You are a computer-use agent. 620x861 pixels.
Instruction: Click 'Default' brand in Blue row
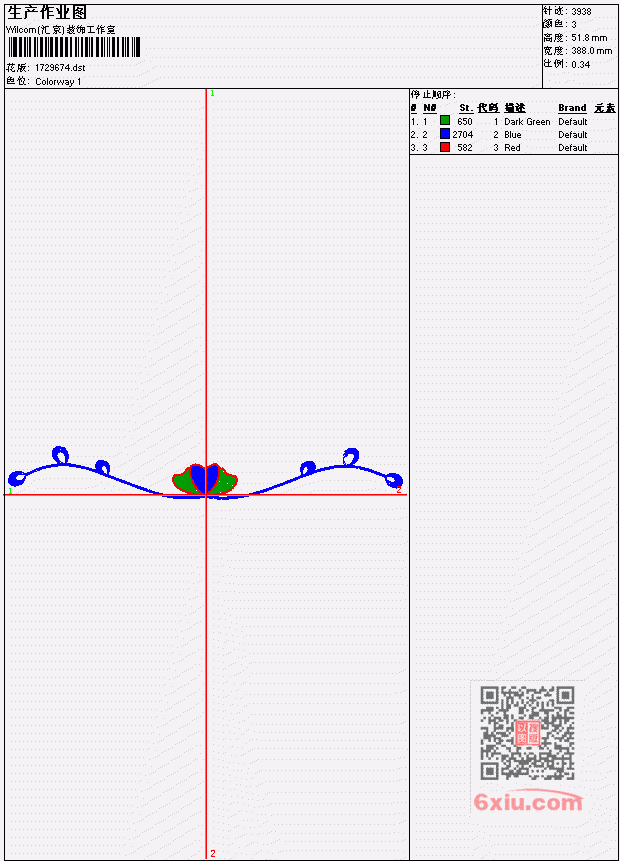[x=573, y=135]
